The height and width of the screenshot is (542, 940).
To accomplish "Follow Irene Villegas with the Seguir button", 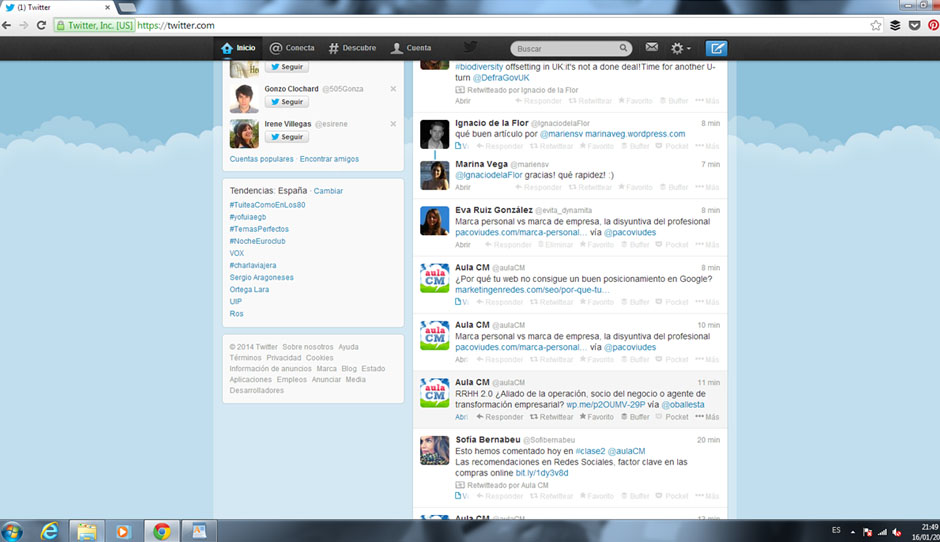I will (x=286, y=137).
